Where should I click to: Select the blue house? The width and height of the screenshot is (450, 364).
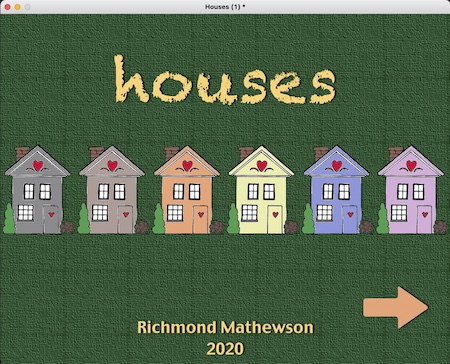tap(336, 190)
